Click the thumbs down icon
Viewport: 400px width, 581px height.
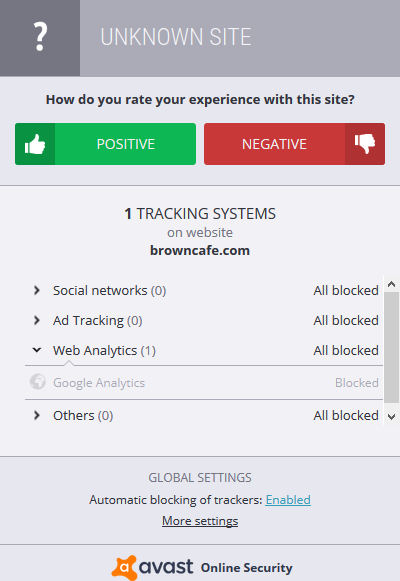click(365, 144)
